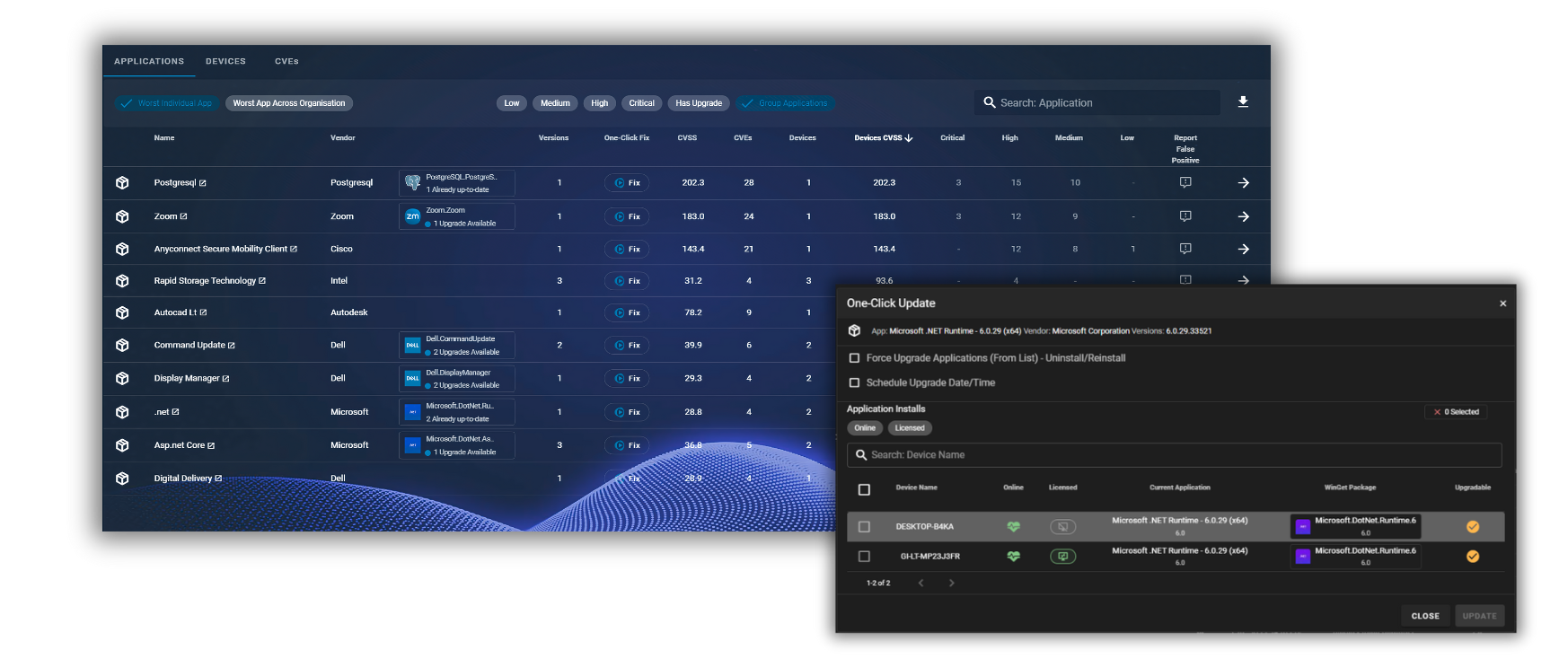Click licensed icon for GH-LT-MP23J3FR
1568x659 pixels.
(1062, 557)
